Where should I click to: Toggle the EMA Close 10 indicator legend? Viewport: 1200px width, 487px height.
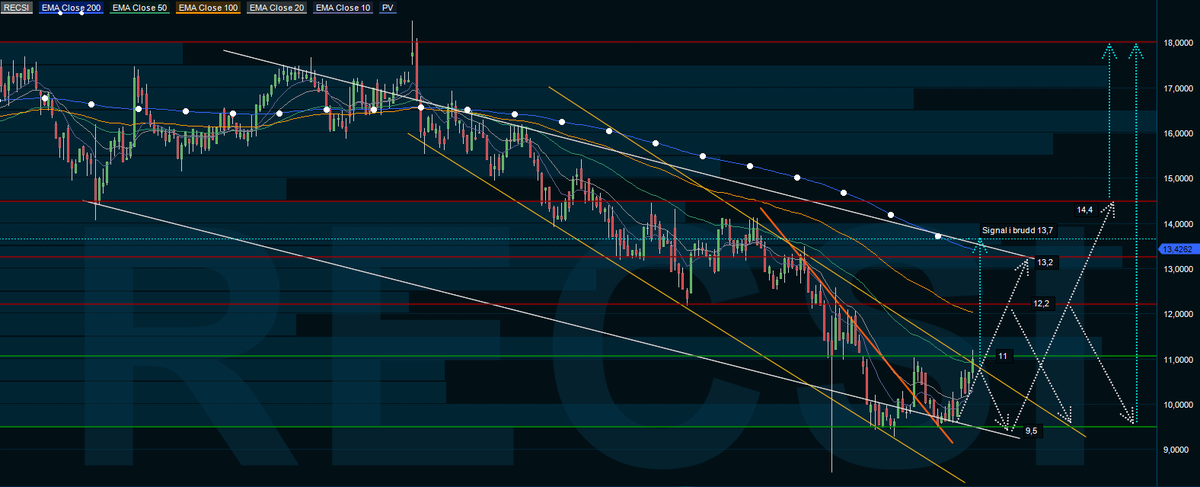coord(343,8)
